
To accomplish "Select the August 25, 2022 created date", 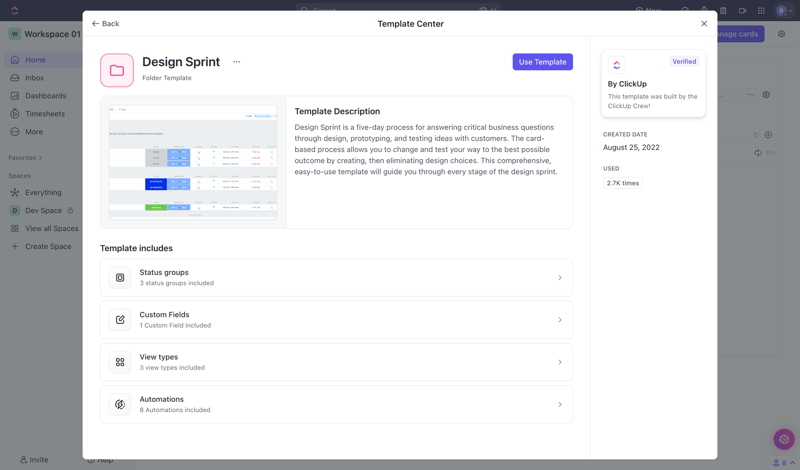I will click(631, 147).
